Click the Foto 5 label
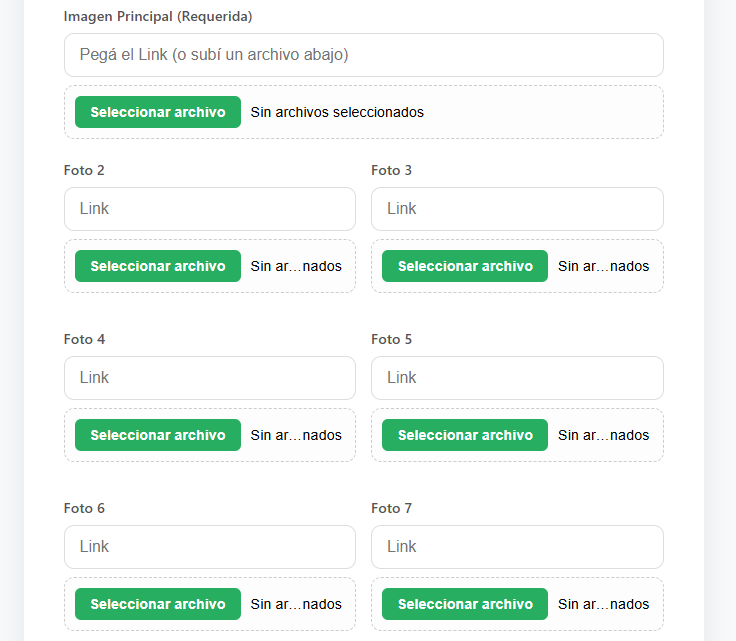 pos(391,339)
